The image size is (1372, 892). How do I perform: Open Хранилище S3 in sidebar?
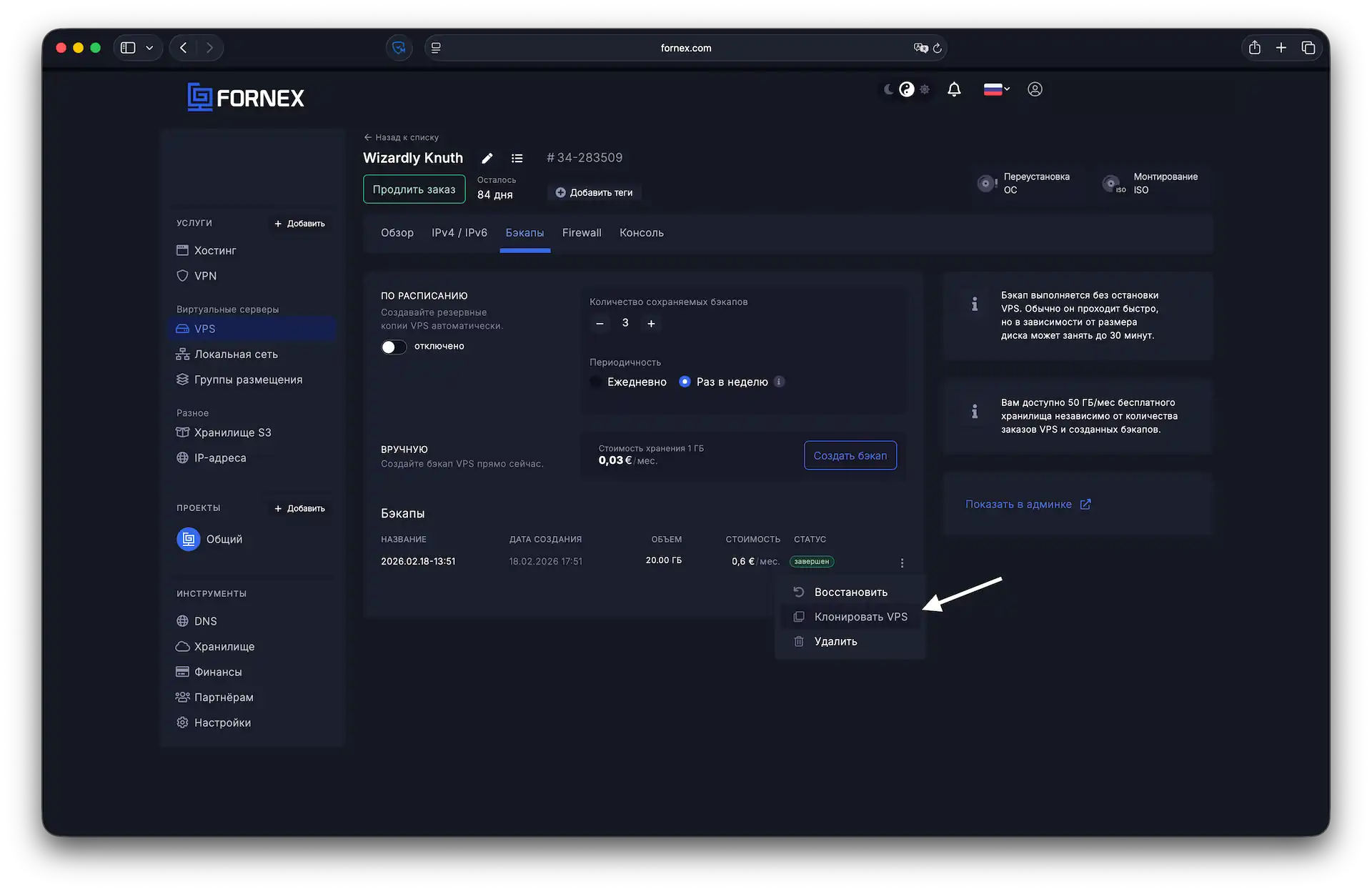[x=232, y=432]
